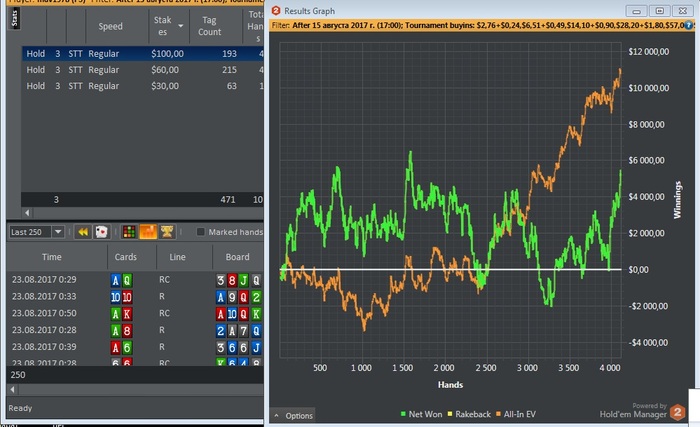Image resolution: width=700 pixels, height=427 pixels.
Task: Click the A 10 Q K board cards
Action: [238, 314]
